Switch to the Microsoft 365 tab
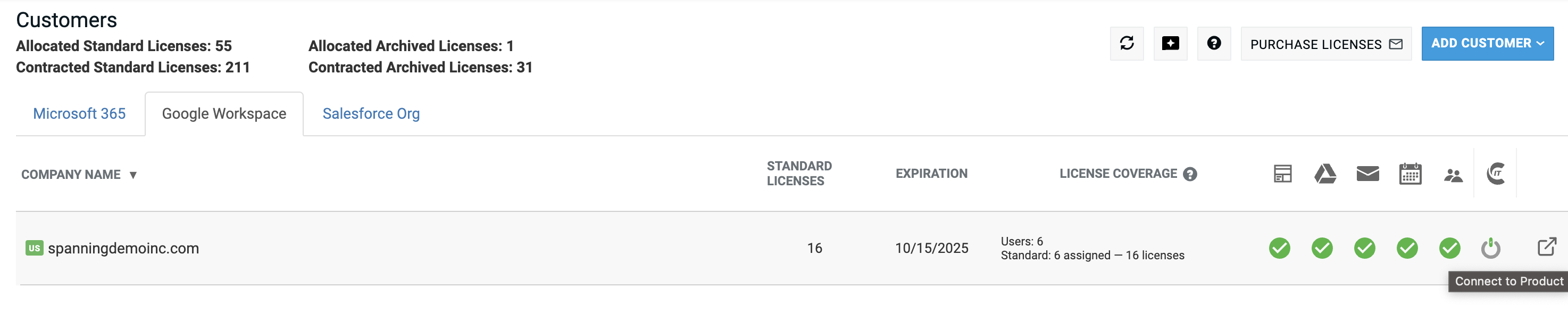 tap(79, 114)
